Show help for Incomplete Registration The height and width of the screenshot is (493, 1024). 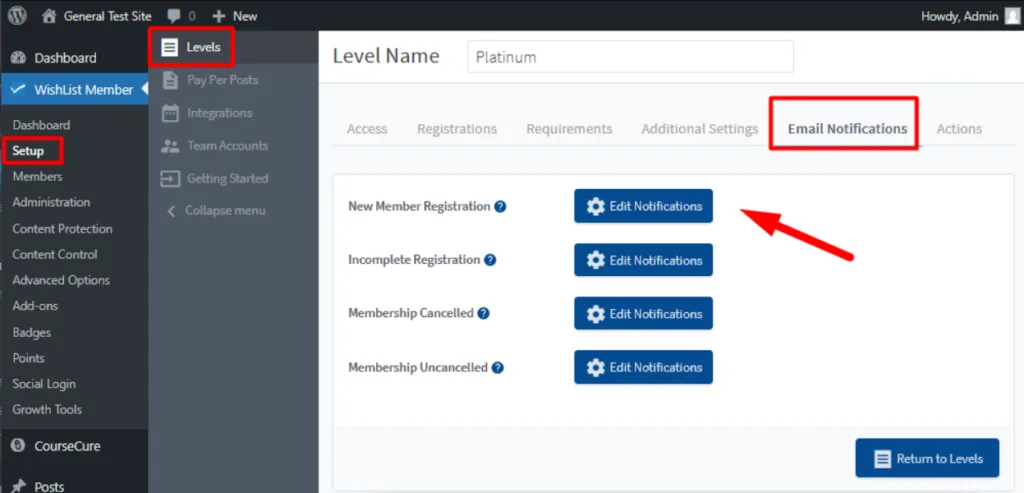(x=490, y=260)
